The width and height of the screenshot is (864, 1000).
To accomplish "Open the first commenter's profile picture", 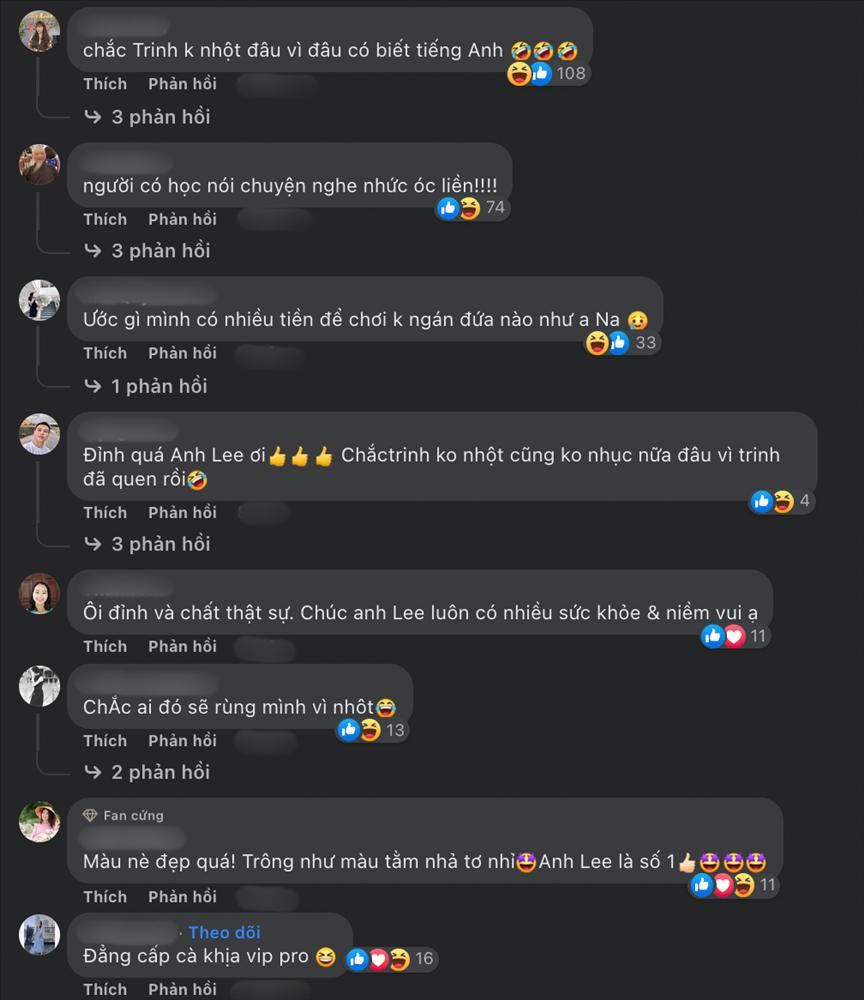I will 40,31.
